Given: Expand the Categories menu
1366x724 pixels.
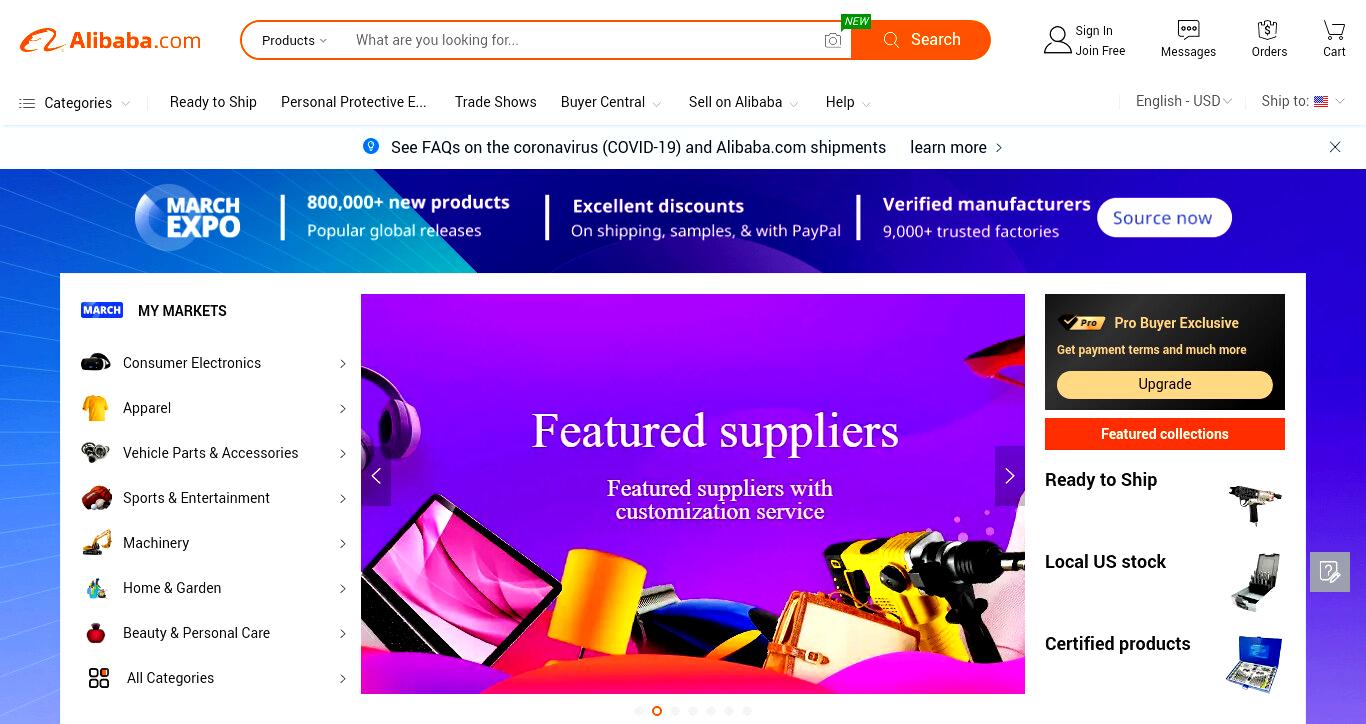Looking at the screenshot, I should [x=75, y=103].
